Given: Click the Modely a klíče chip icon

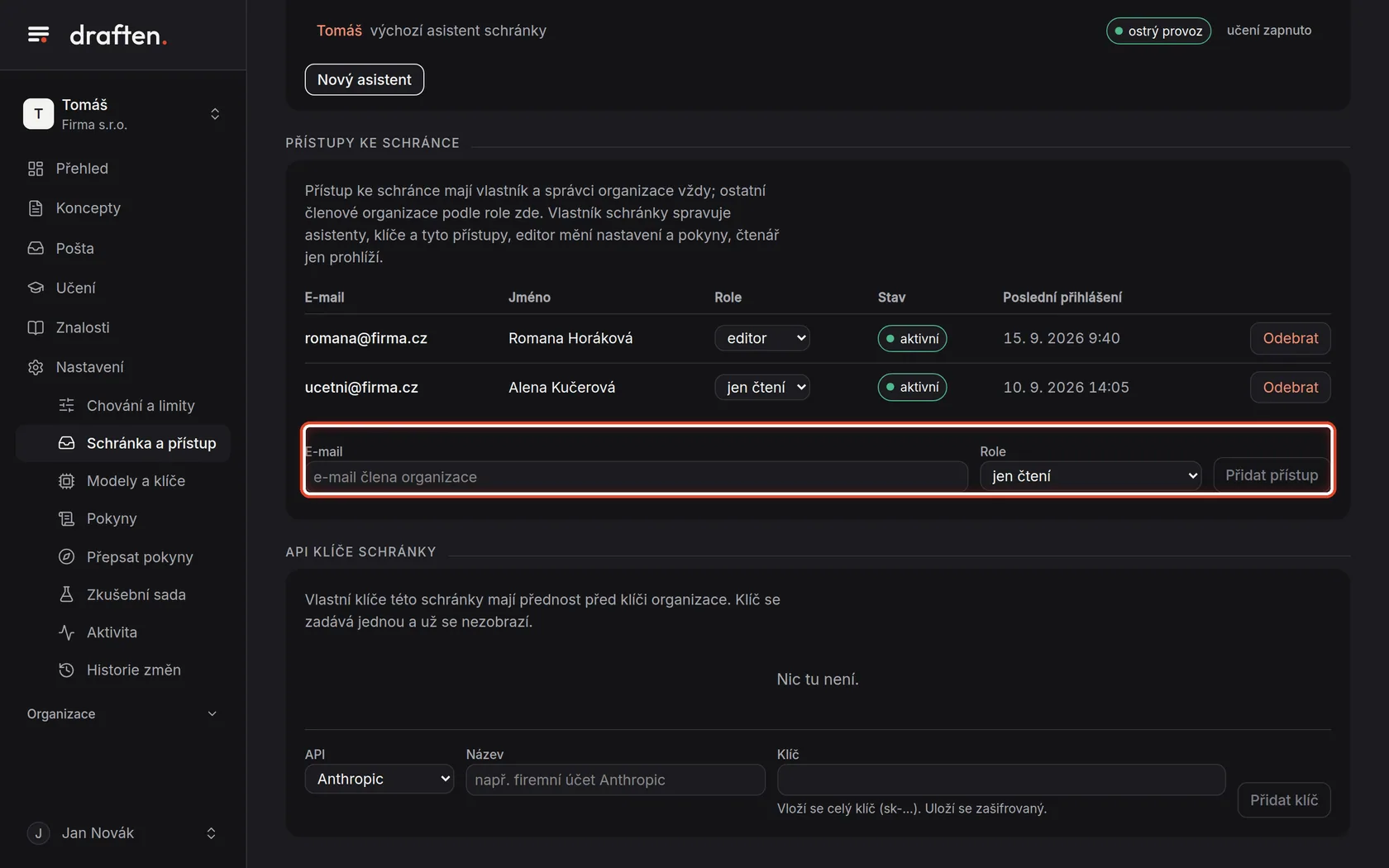Looking at the screenshot, I should (67, 481).
